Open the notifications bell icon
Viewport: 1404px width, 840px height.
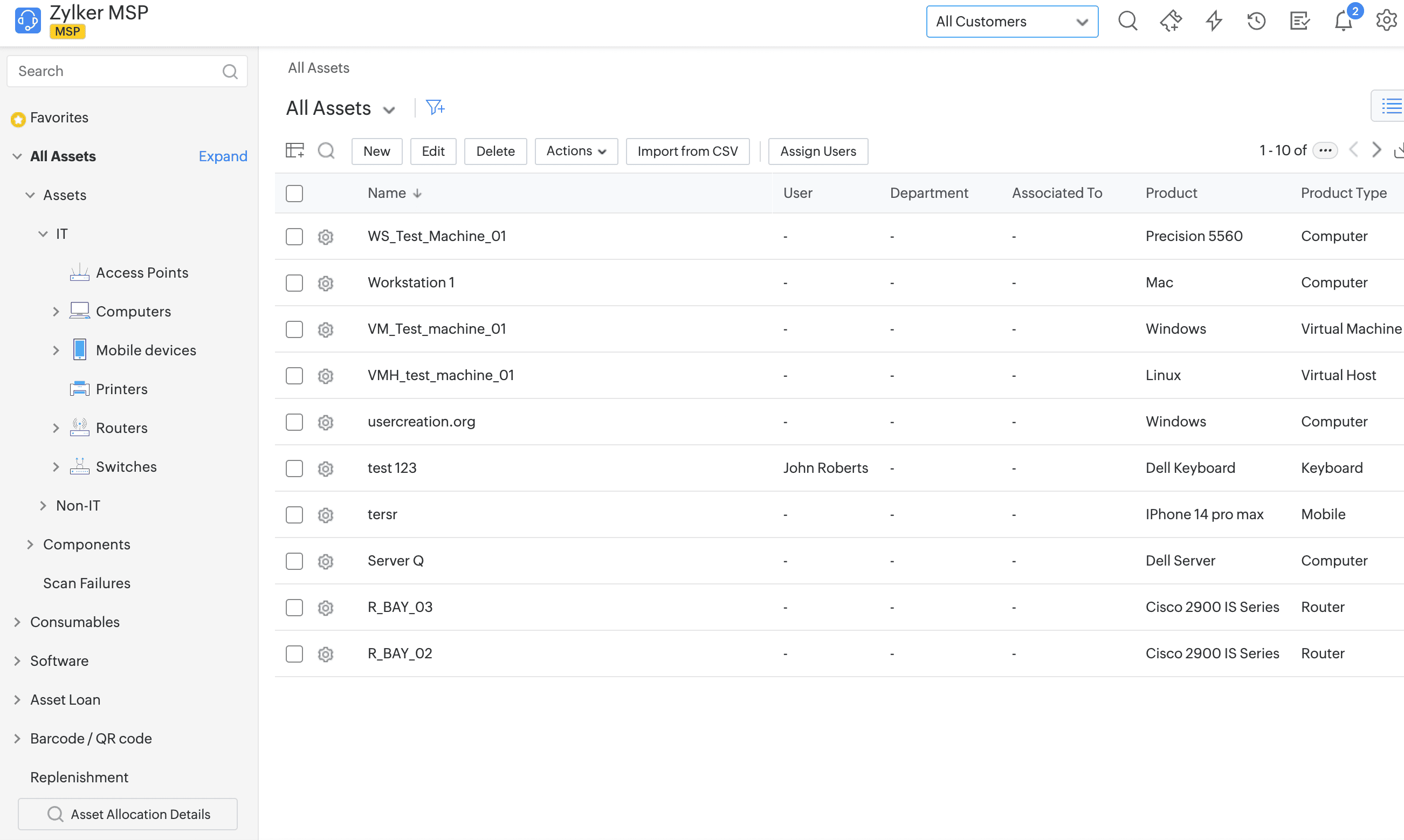[x=1343, y=22]
